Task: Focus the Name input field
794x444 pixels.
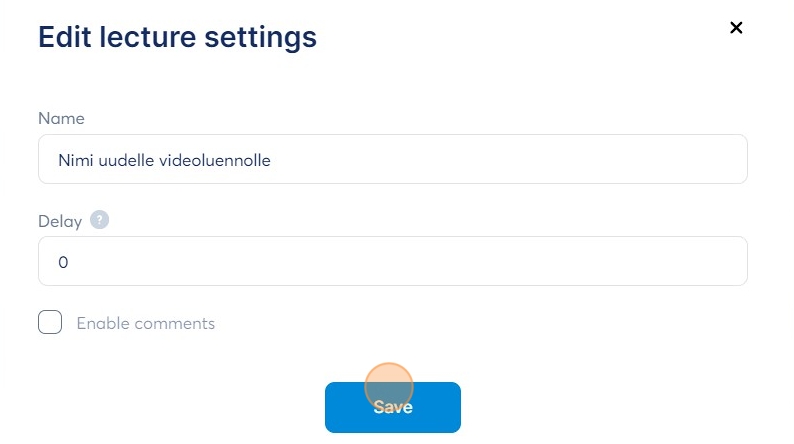Action: (x=392, y=159)
